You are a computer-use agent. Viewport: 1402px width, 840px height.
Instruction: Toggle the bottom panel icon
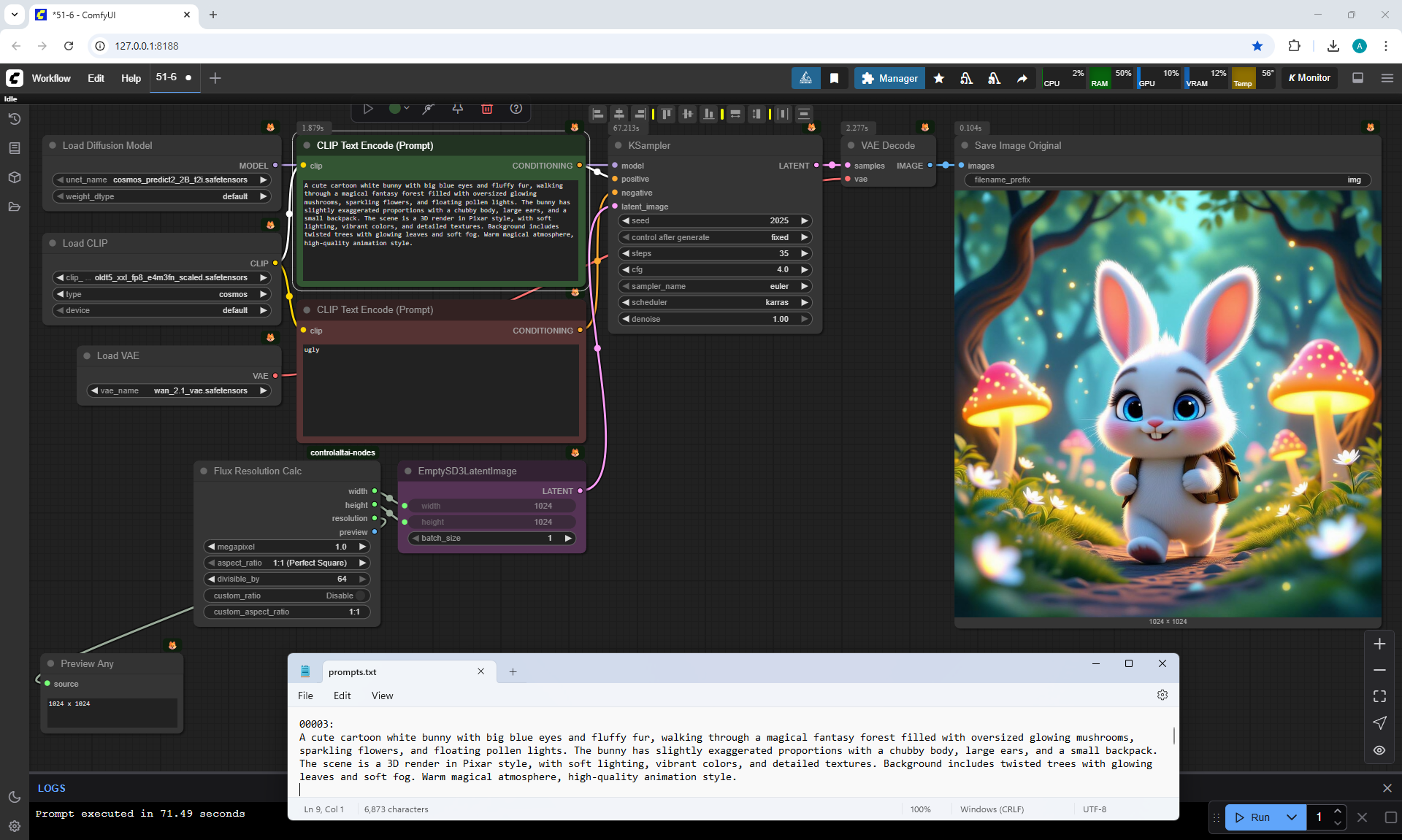pyautogui.click(x=1357, y=78)
